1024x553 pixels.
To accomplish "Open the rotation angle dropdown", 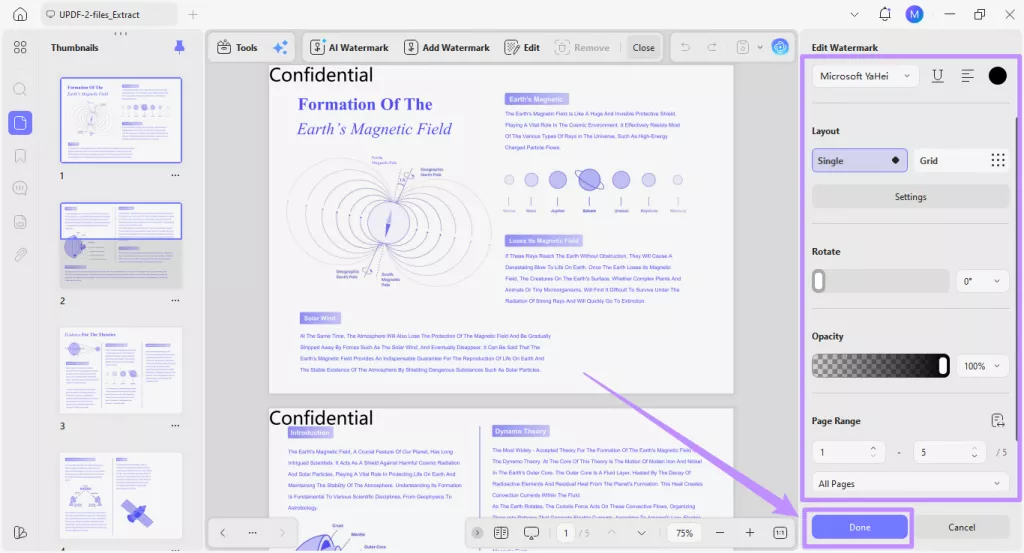I will 982,281.
